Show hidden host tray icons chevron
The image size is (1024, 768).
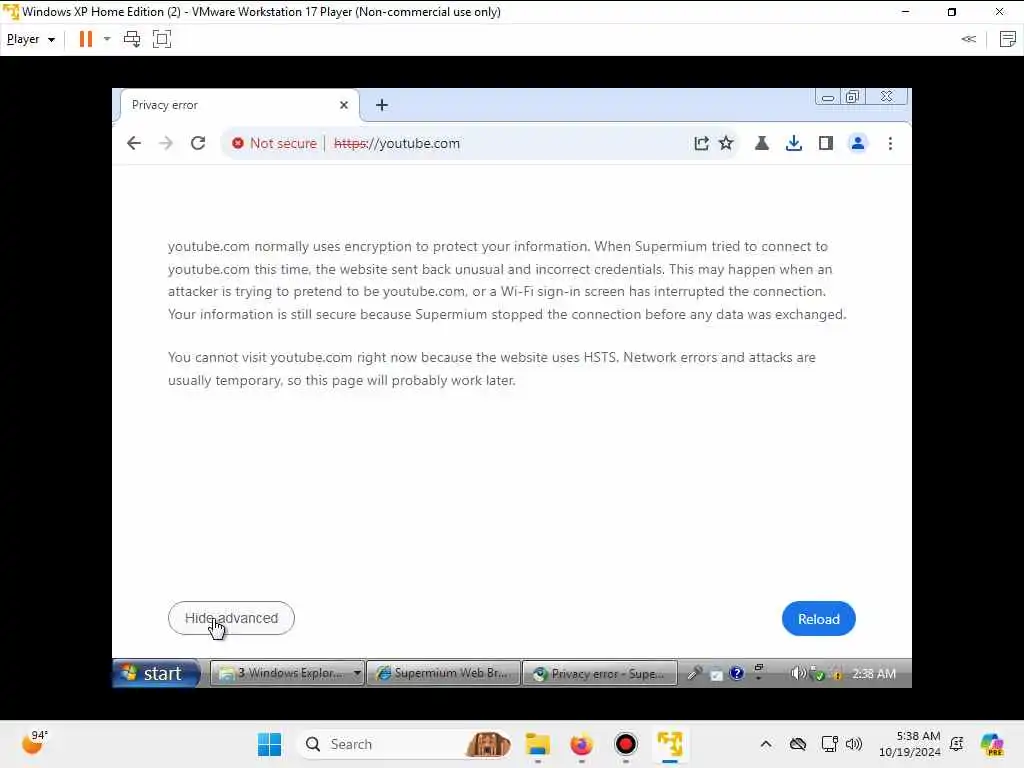(x=766, y=744)
